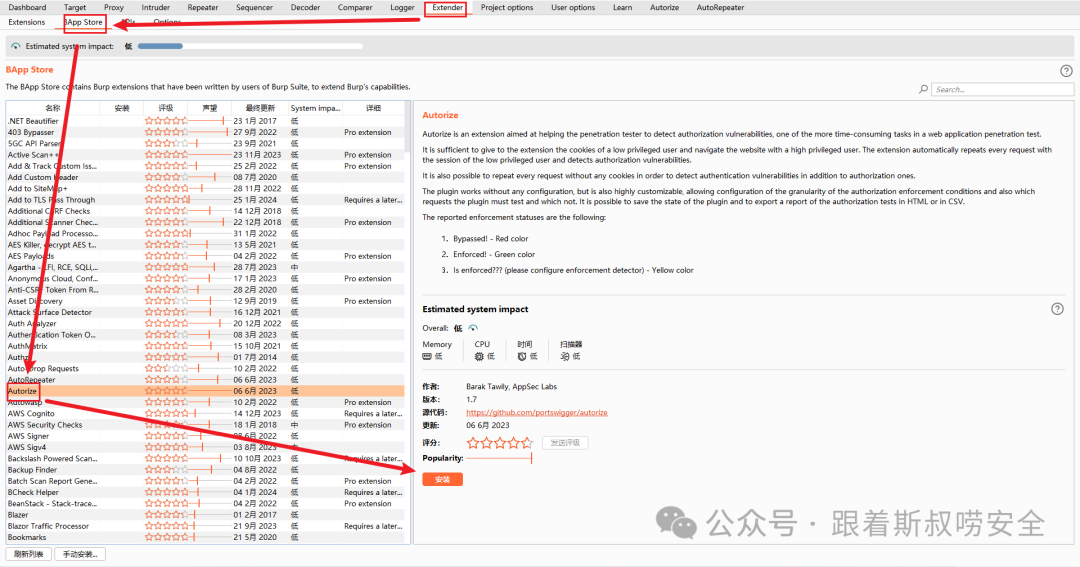
Task: Sort list by System impa... column header
Action: pos(315,108)
